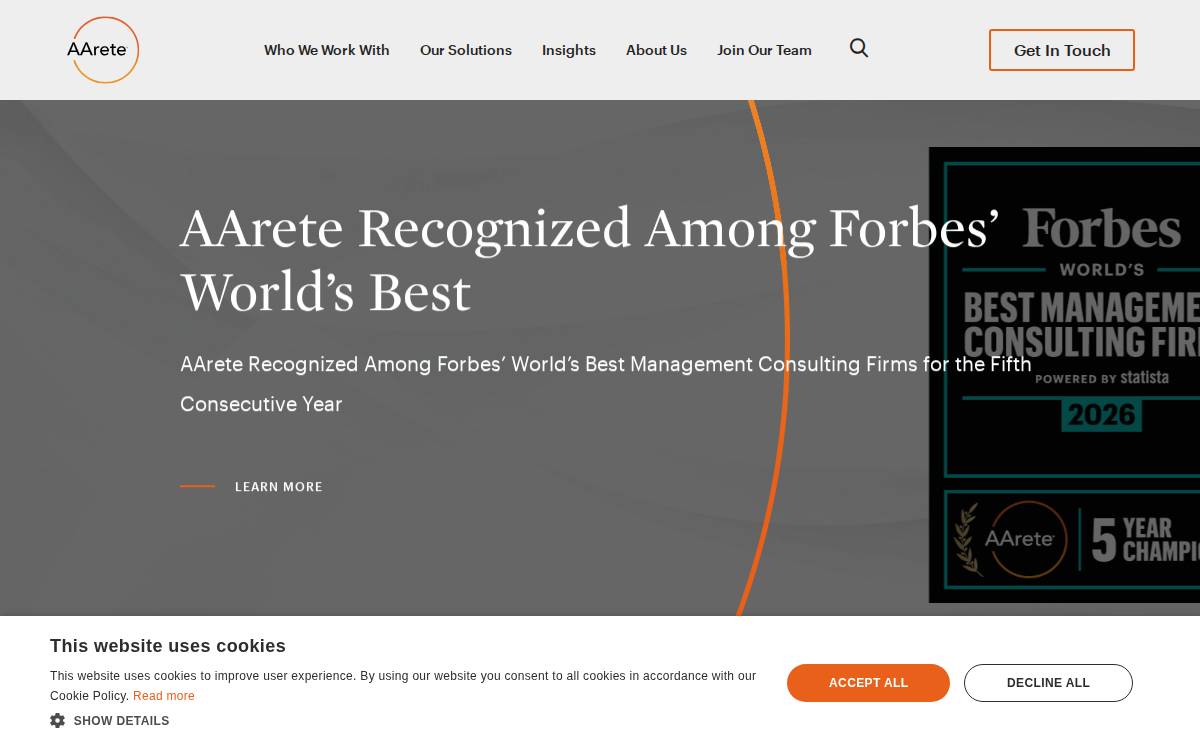Click the Fifth Consecutive Year subheading text
The height and width of the screenshot is (750, 1200).
(x=606, y=384)
